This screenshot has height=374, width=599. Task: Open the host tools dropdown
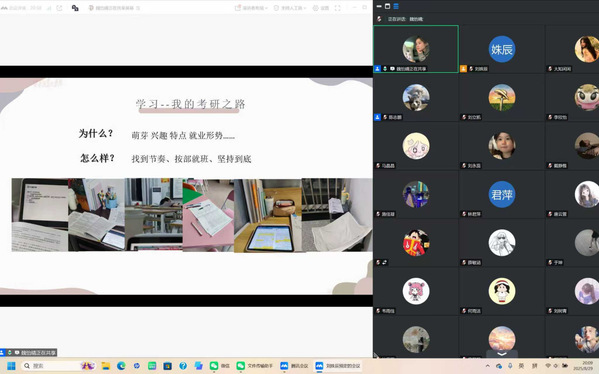290,8
